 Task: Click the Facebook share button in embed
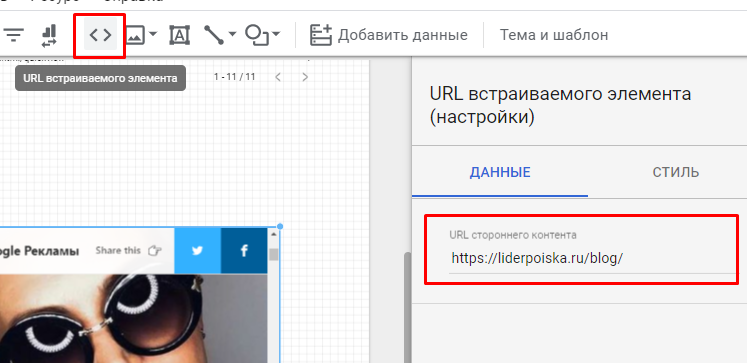(x=244, y=251)
